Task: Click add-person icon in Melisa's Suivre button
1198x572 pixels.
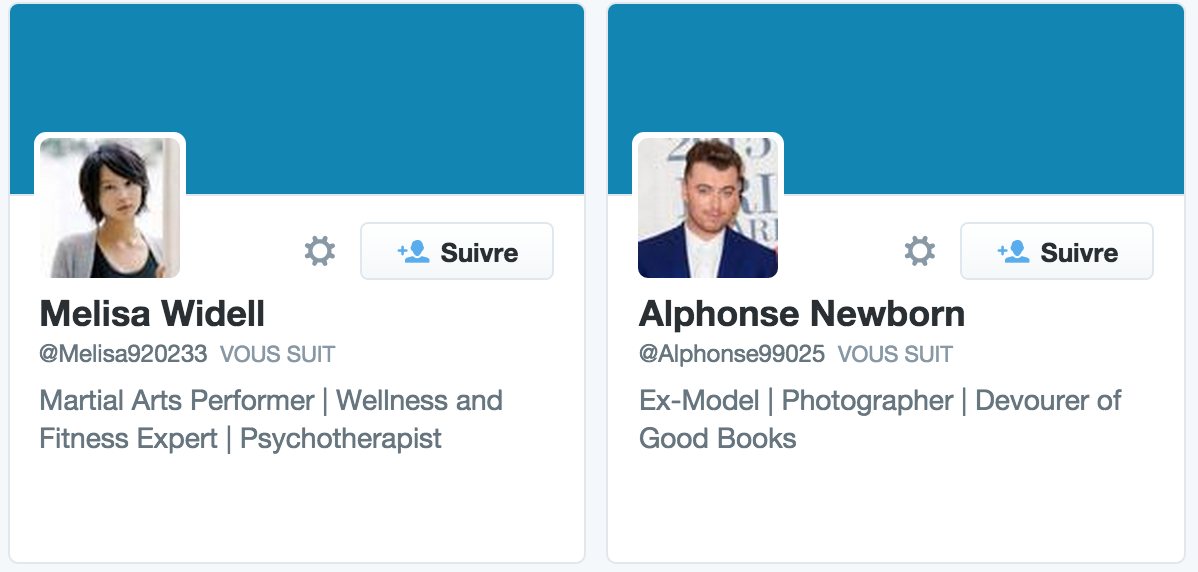Action: point(413,251)
